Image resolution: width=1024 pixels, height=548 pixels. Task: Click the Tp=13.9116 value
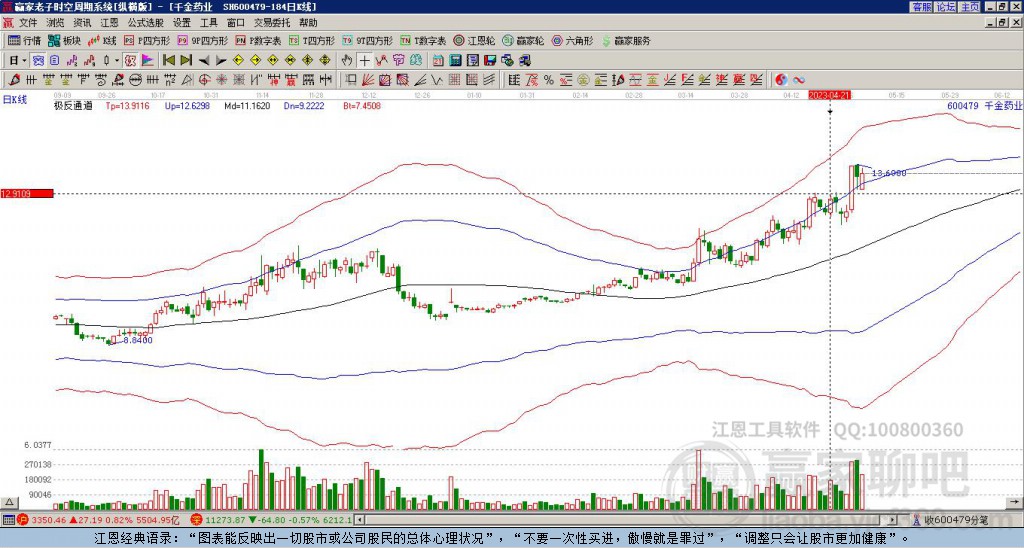127,105
